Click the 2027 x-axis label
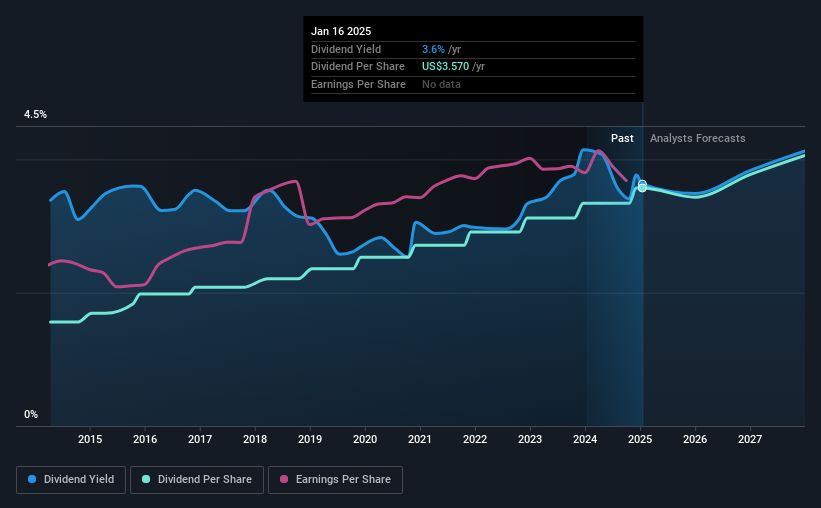The height and width of the screenshot is (508, 821). (750, 439)
